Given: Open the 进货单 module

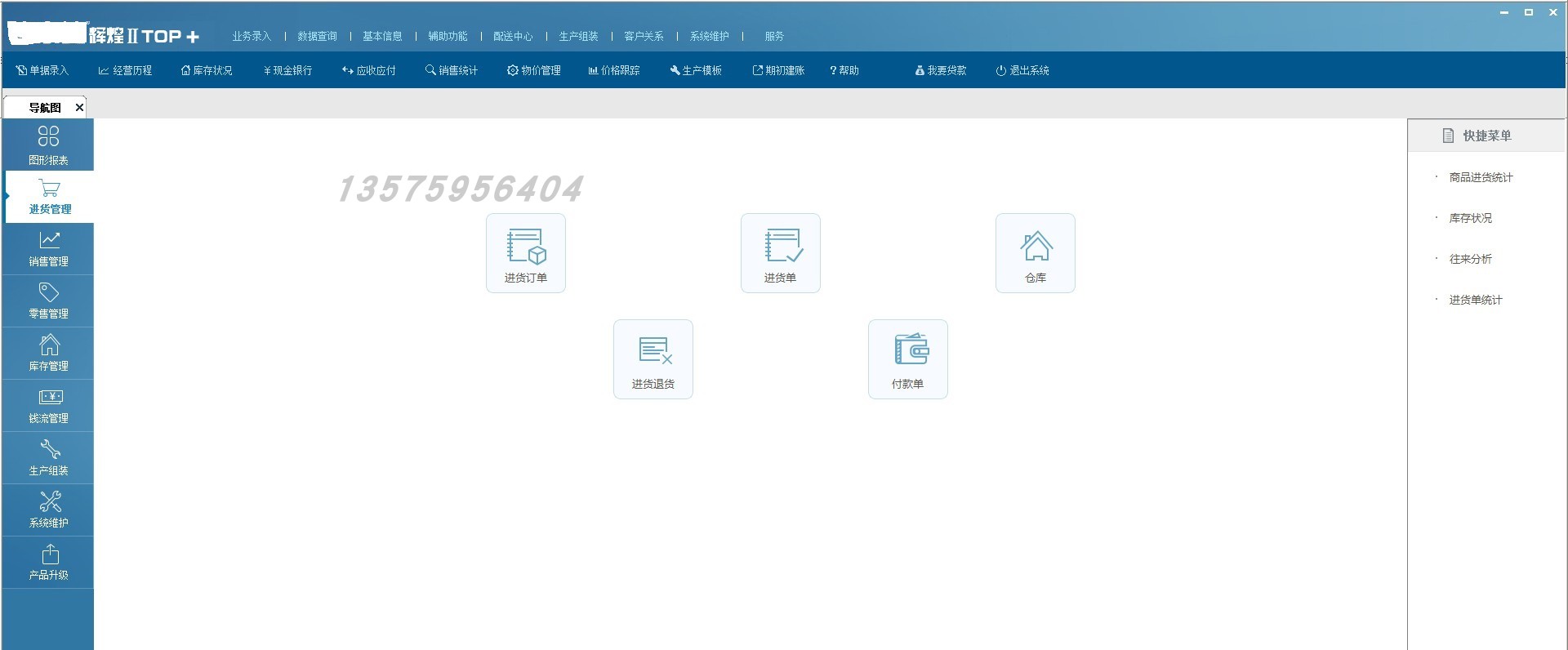Looking at the screenshot, I should click(x=781, y=253).
